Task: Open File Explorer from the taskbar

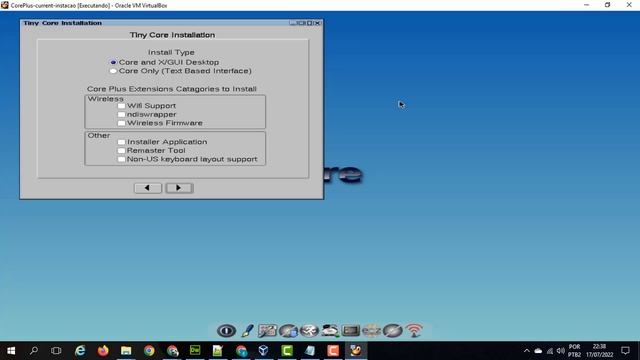Action: click(126, 351)
